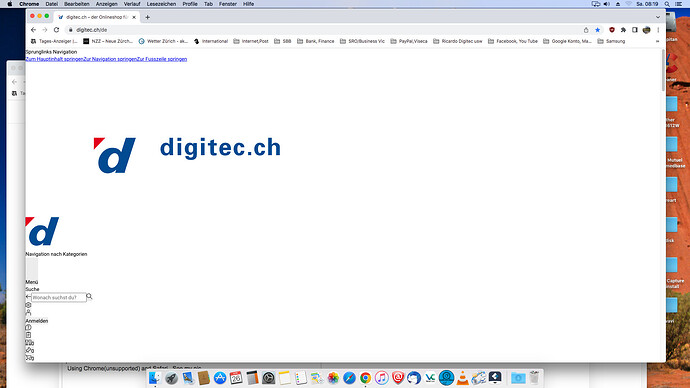The width and height of the screenshot is (690, 388).
Task: Open a new tab with plus button
Action: [x=147, y=17]
